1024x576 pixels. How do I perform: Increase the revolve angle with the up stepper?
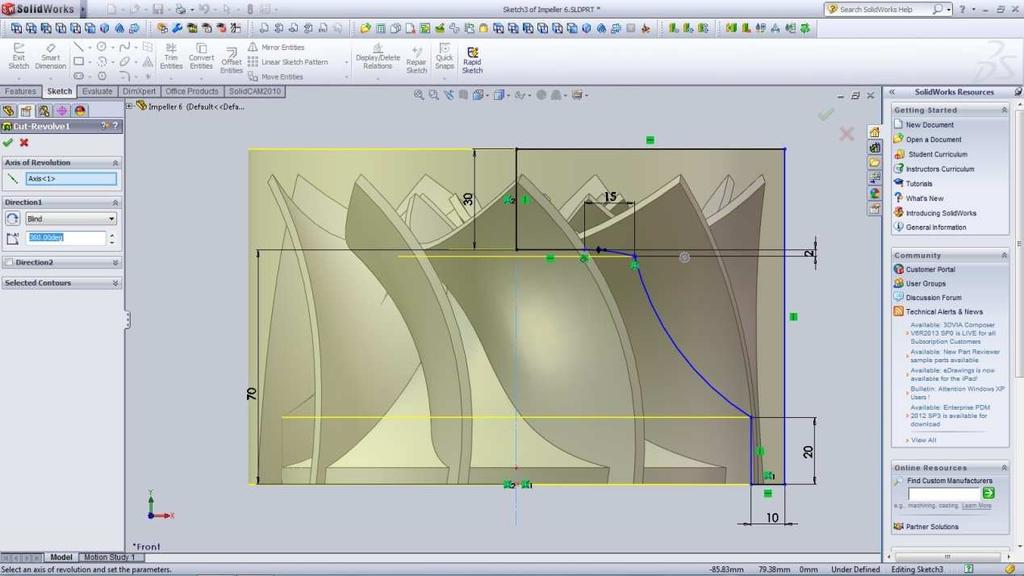pyautogui.click(x=112, y=235)
